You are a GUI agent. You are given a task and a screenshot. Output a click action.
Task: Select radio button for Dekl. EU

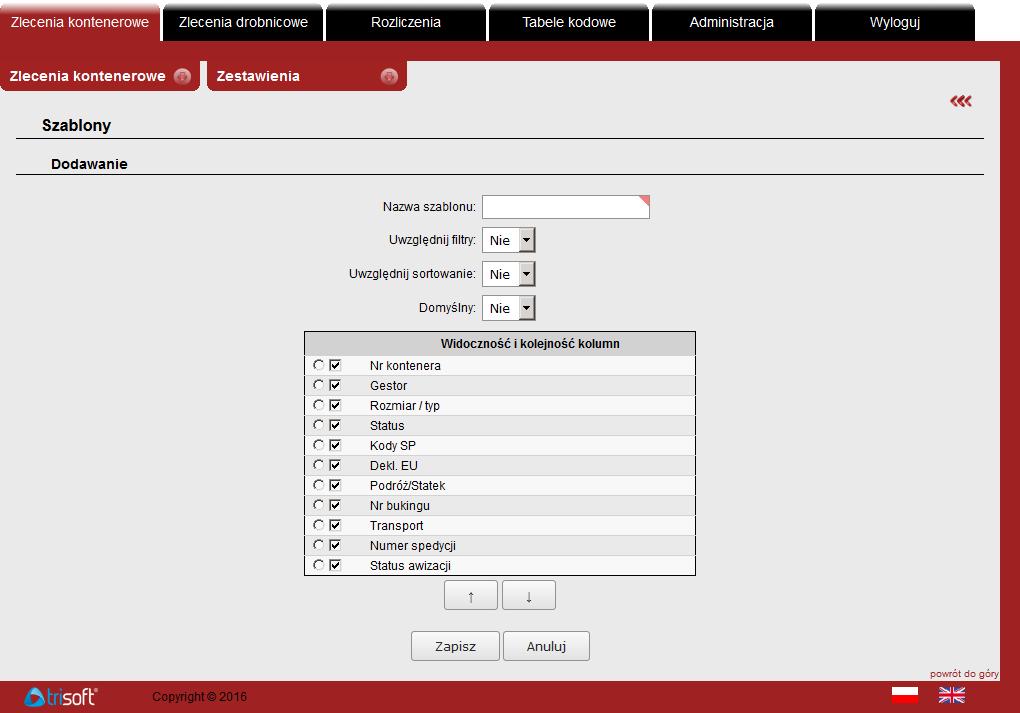coord(318,465)
